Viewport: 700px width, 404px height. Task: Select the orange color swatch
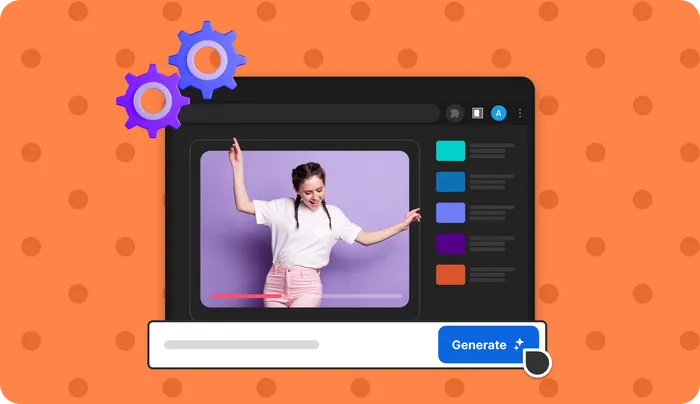coord(450,275)
